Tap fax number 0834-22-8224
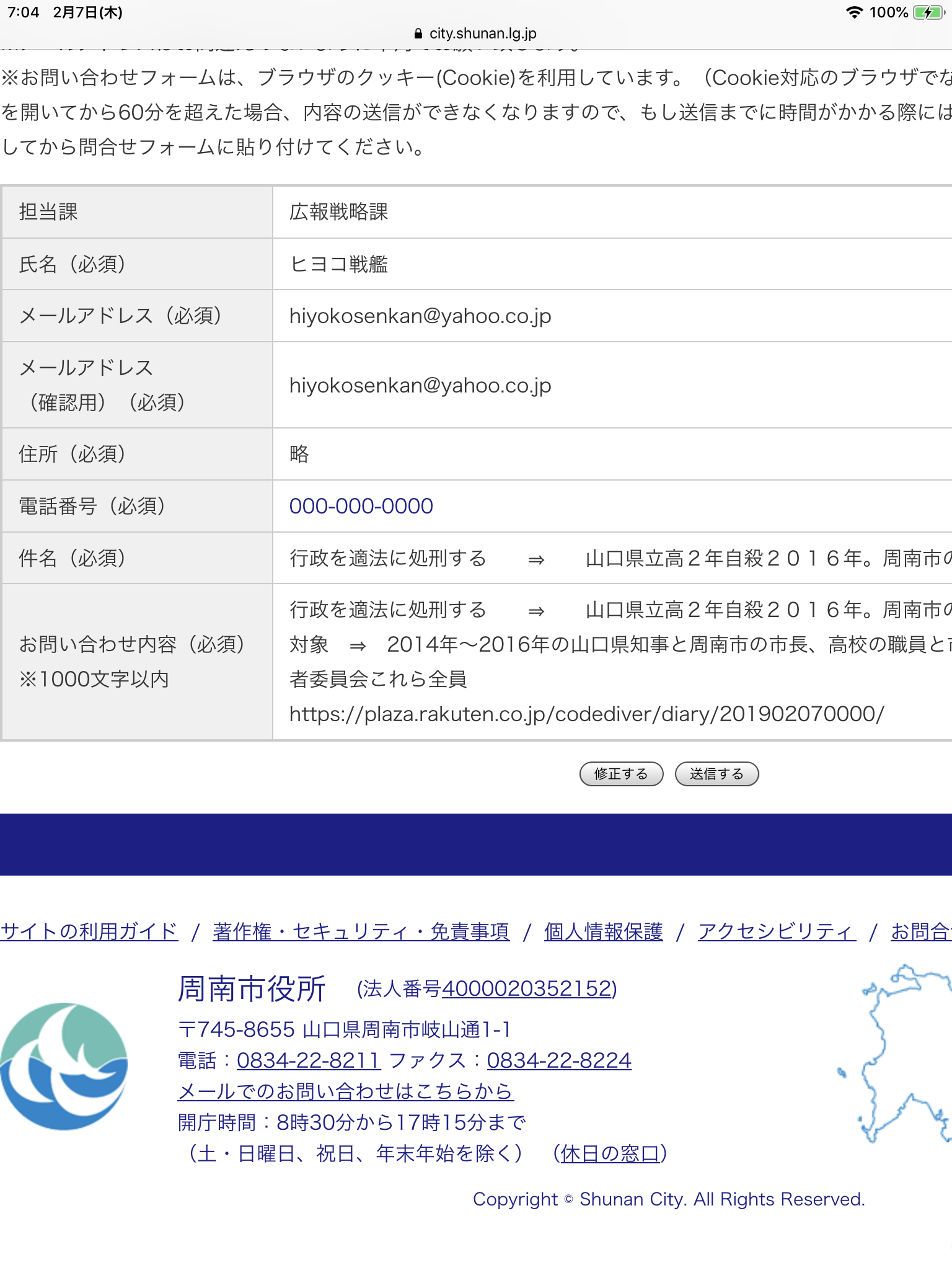The image size is (952, 1270). pos(558,1060)
